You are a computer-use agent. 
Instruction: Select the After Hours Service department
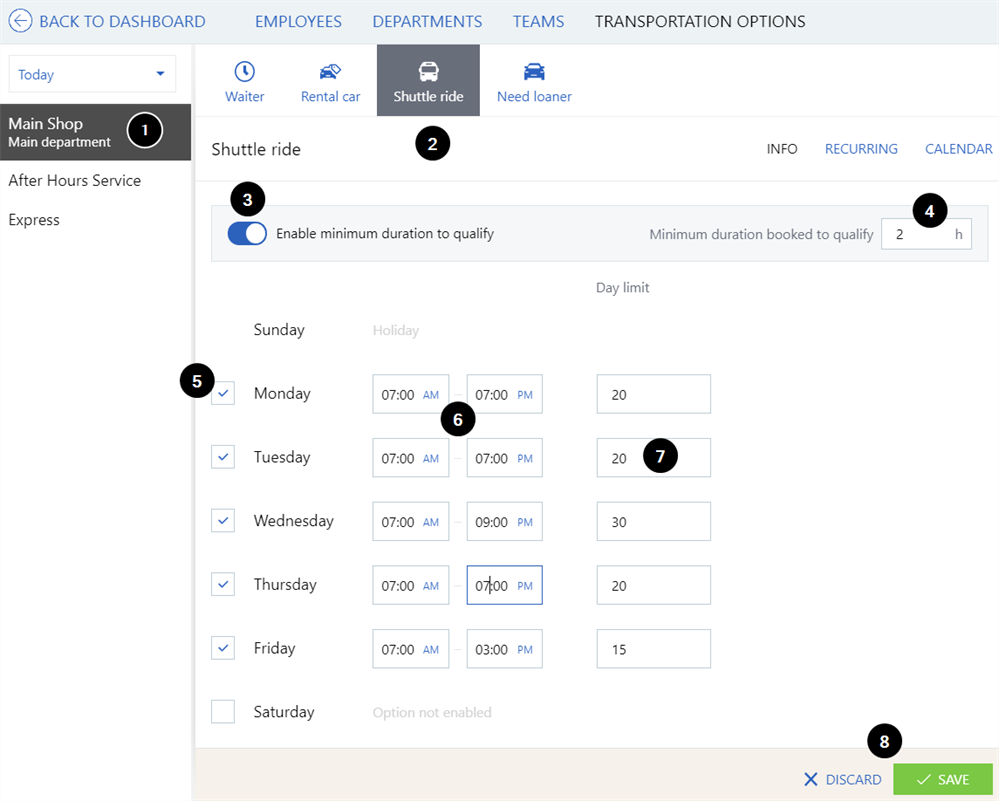click(x=74, y=180)
